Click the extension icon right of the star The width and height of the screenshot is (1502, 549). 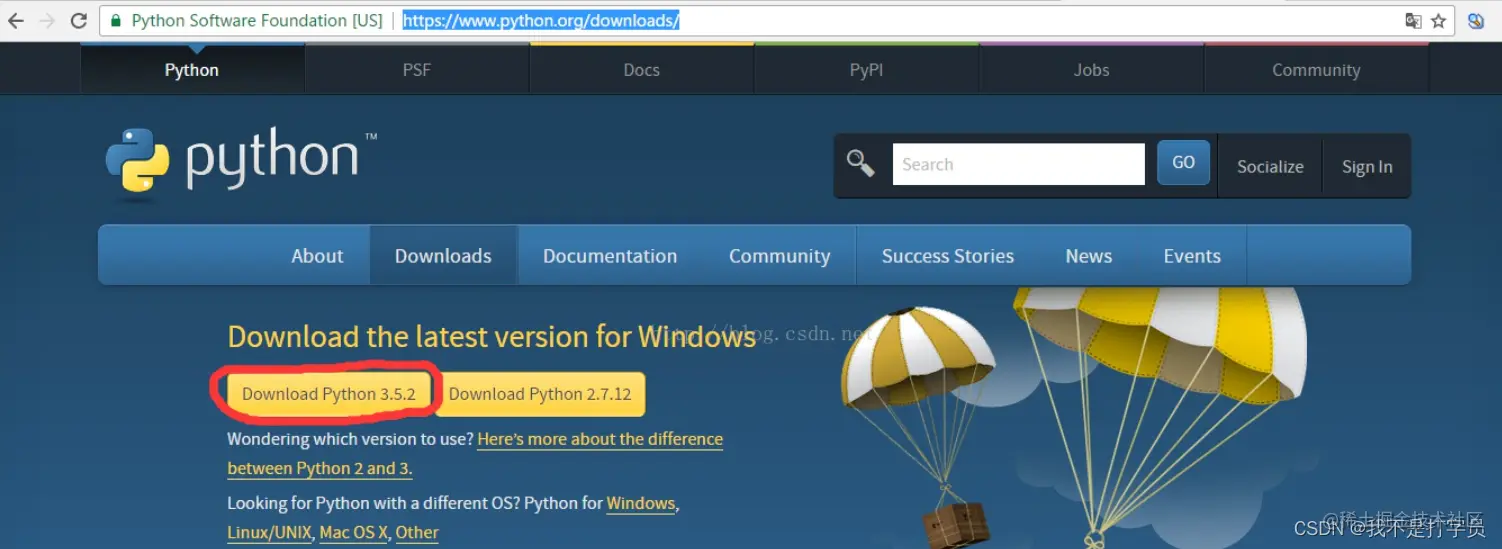(1475, 20)
